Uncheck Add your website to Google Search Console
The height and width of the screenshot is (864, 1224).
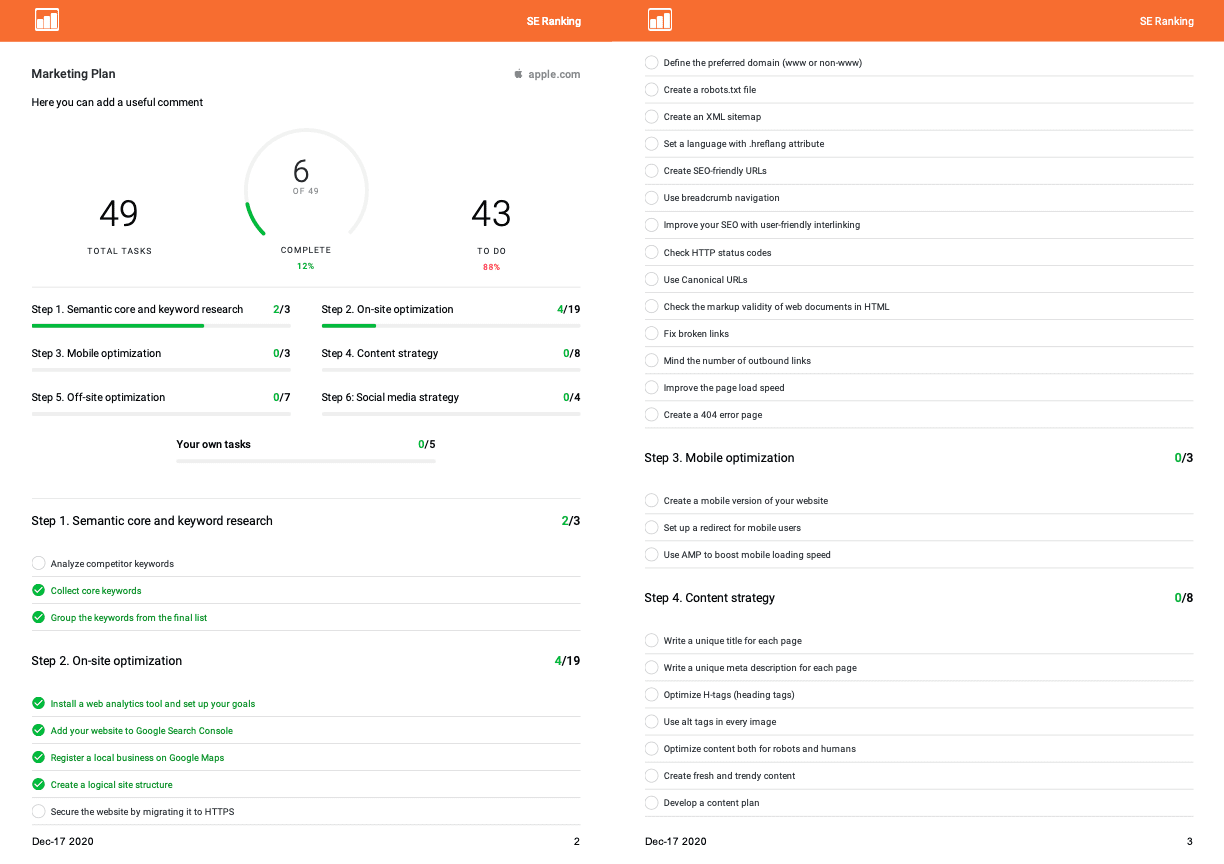(x=39, y=730)
